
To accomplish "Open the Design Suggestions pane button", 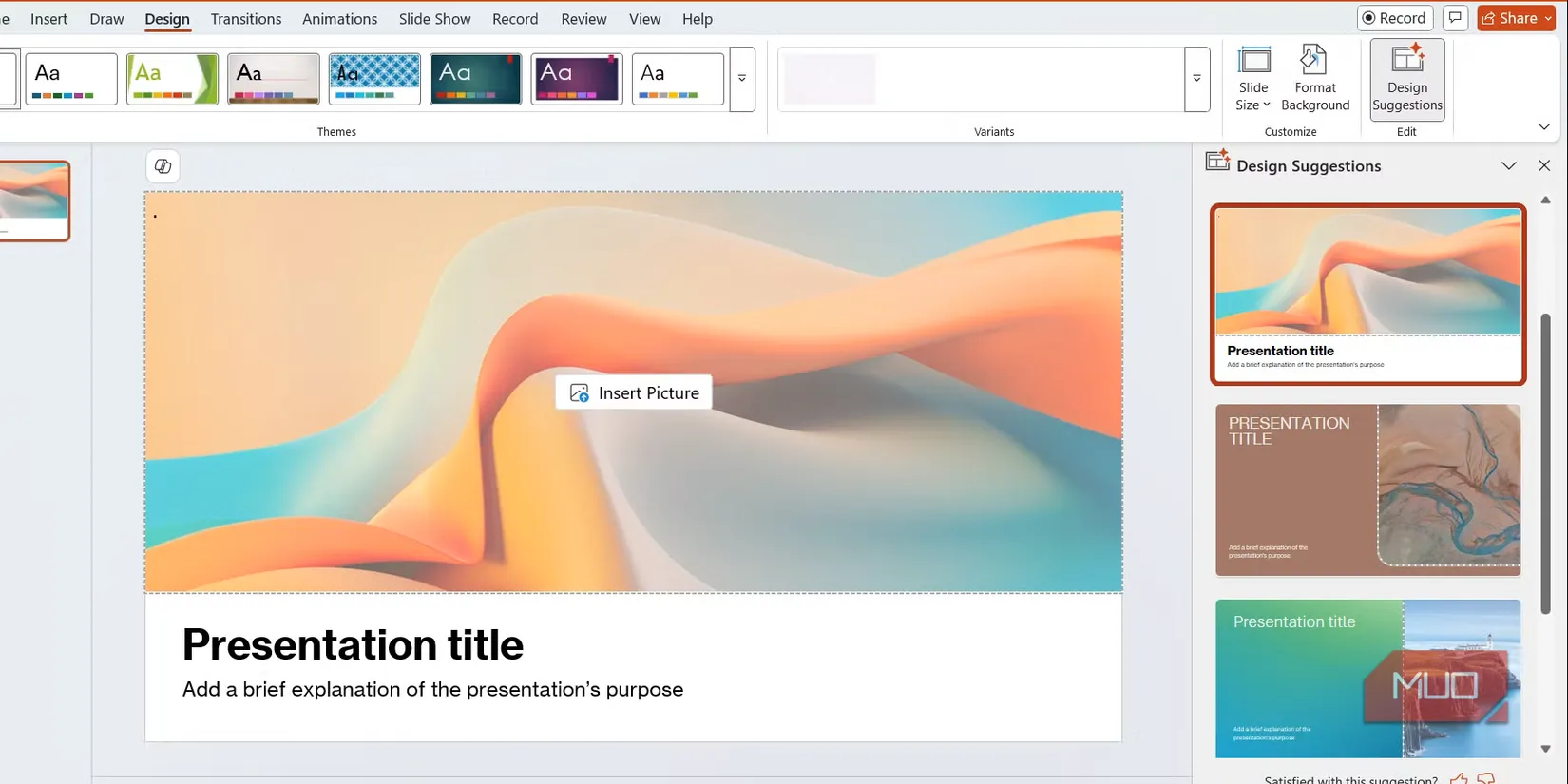I will (1406, 80).
